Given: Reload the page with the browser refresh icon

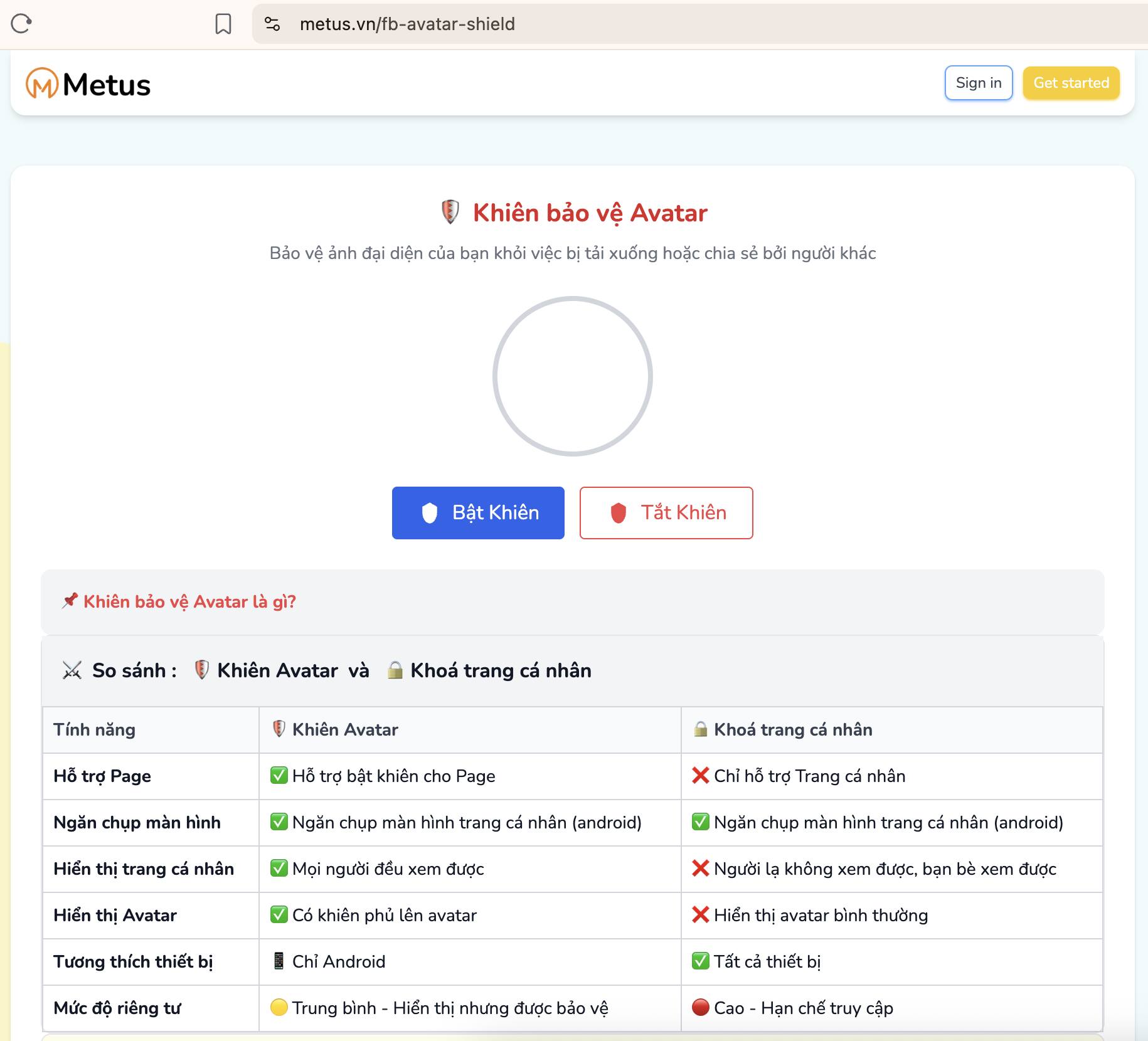Looking at the screenshot, I should coord(21,24).
